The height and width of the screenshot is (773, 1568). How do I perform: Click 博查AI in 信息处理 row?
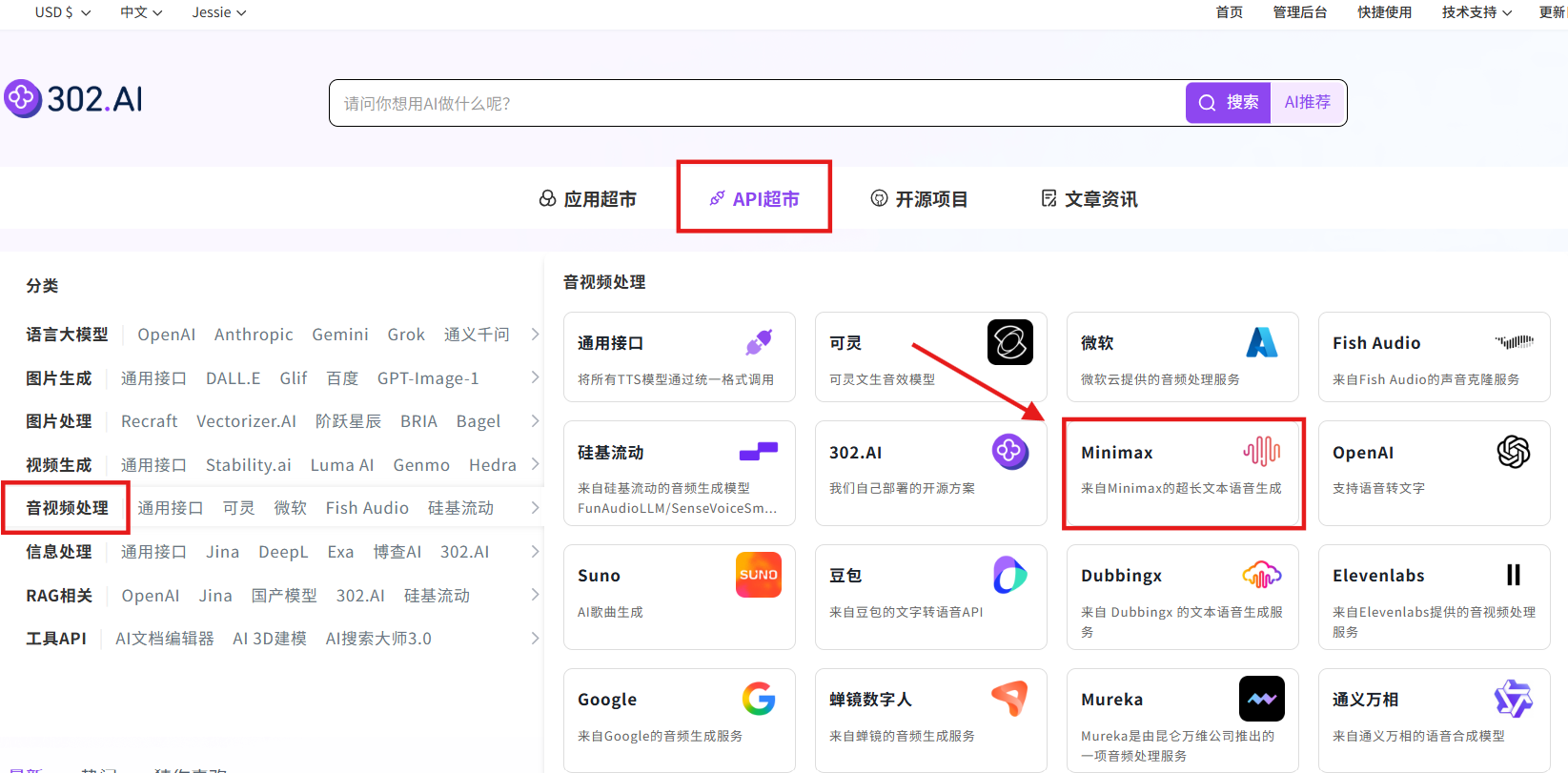click(x=397, y=552)
